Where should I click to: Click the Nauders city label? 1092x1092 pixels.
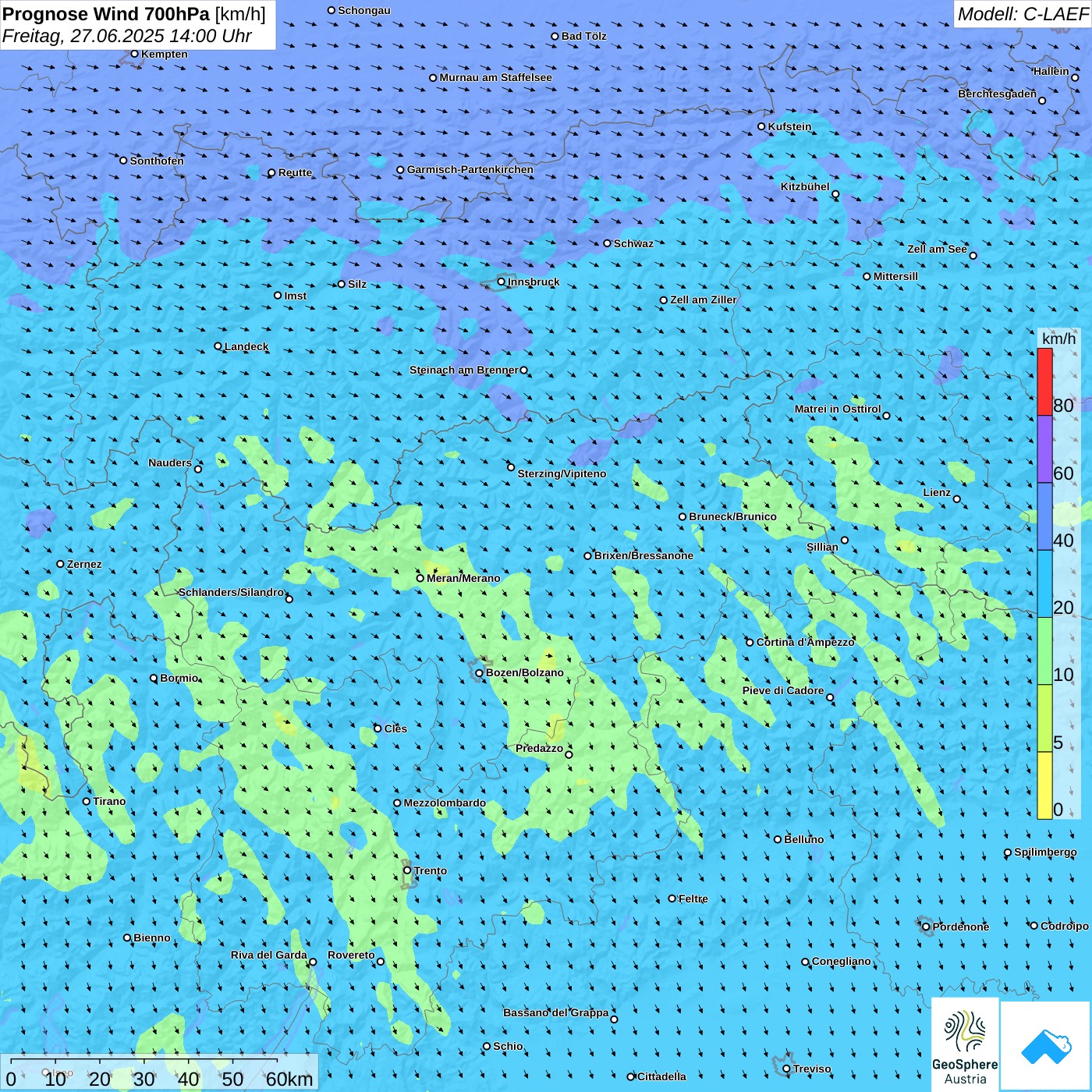pyautogui.click(x=170, y=463)
